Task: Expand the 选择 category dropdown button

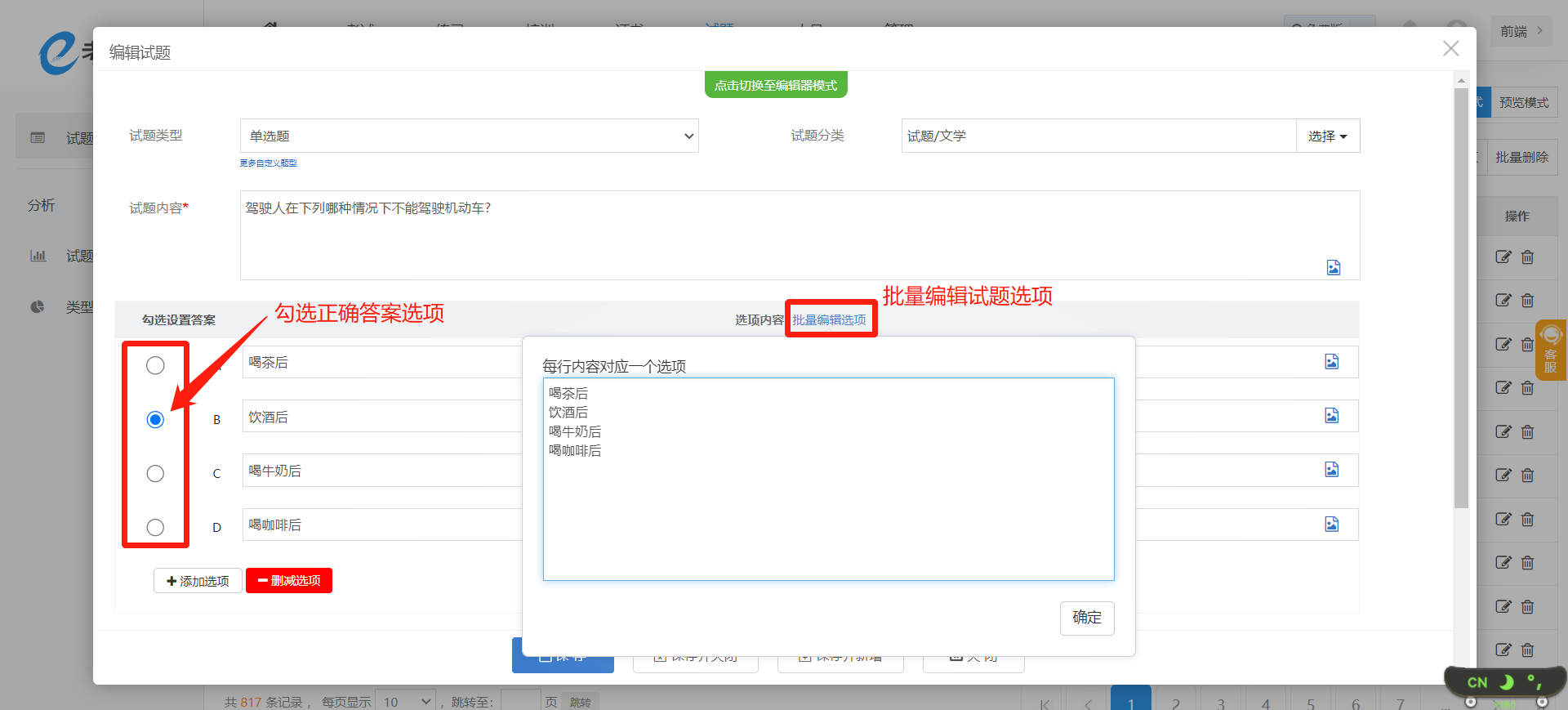Action: pyautogui.click(x=1327, y=136)
